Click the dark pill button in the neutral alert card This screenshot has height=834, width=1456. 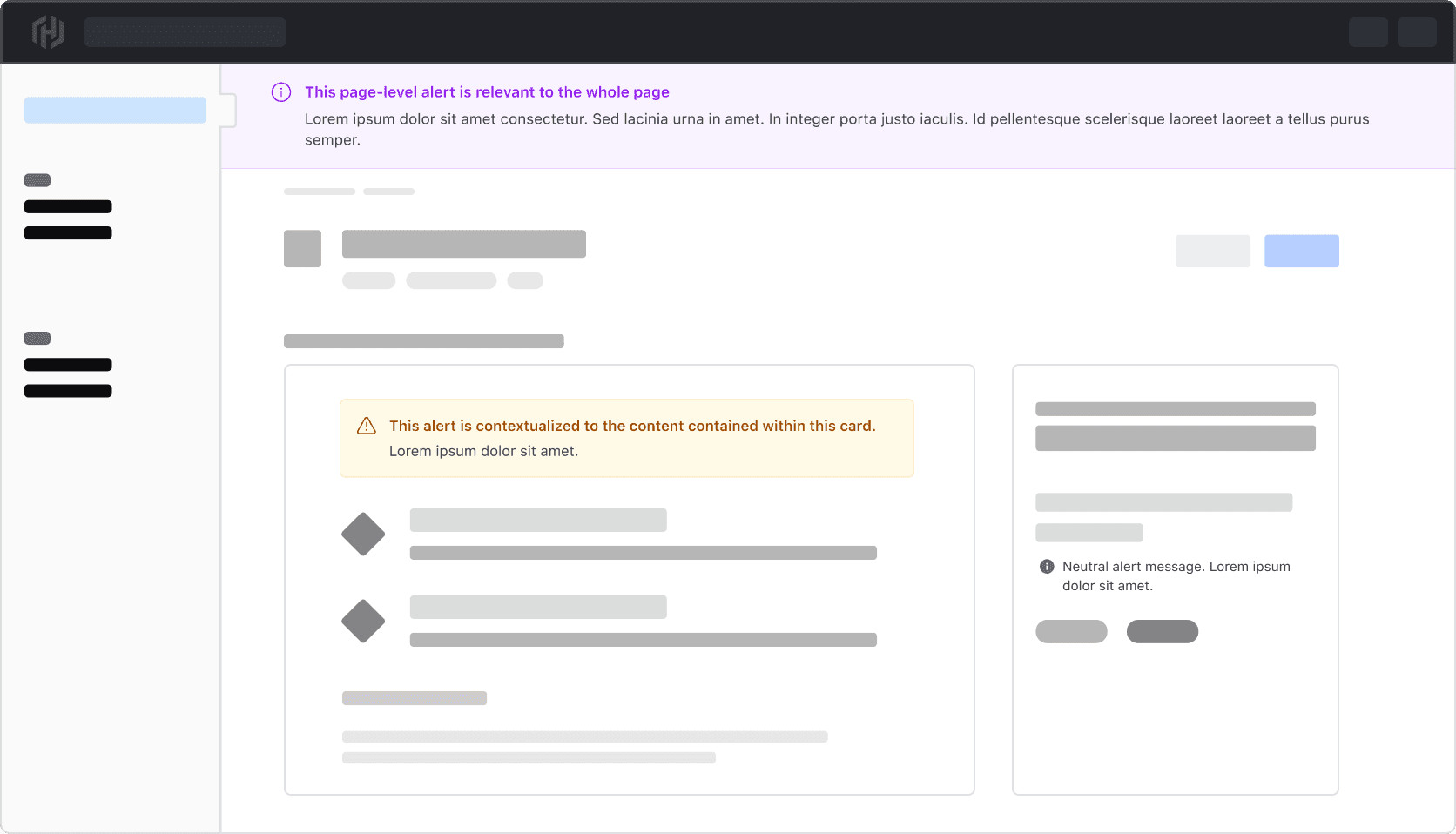click(1163, 631)
